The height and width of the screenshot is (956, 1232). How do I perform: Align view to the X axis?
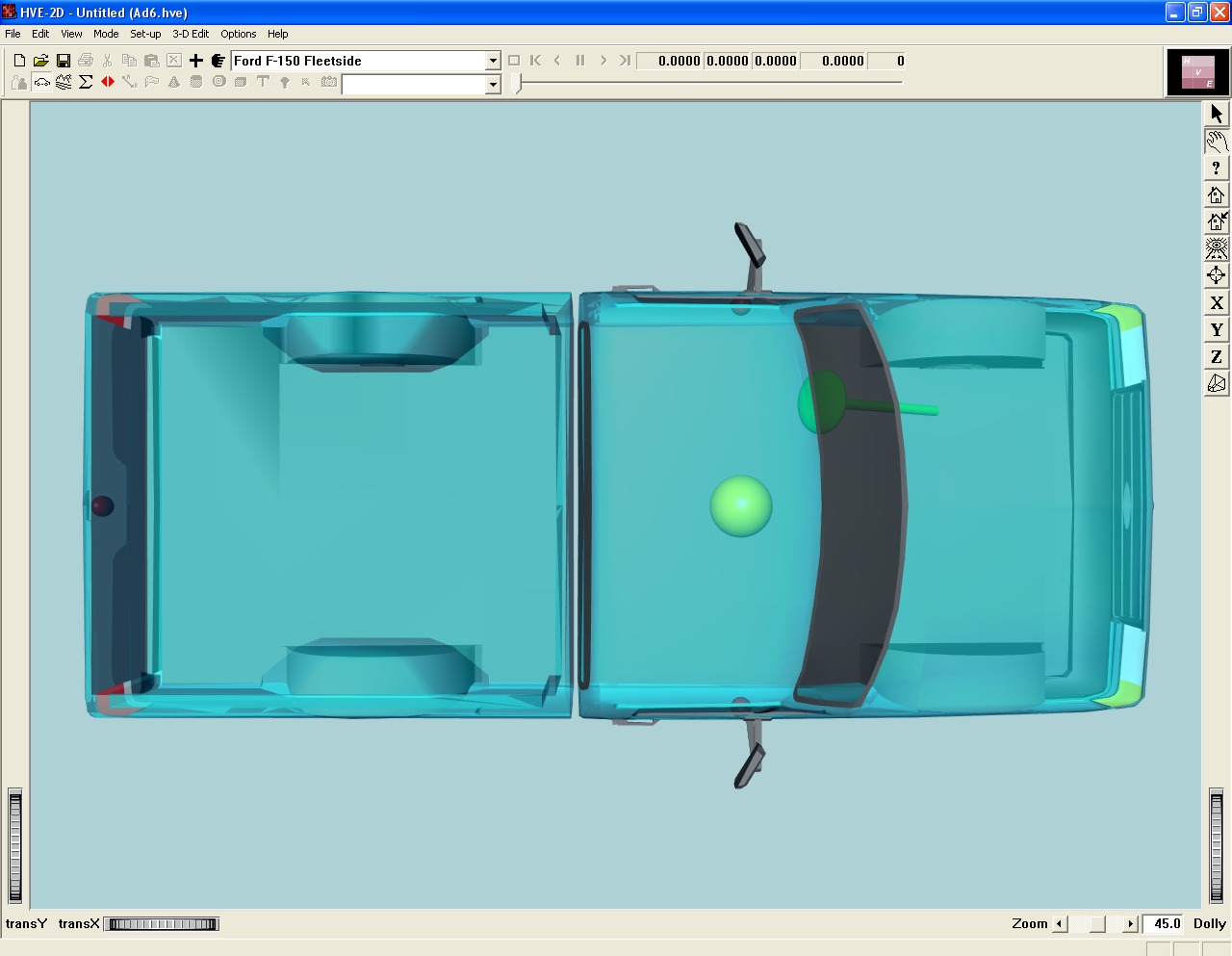coord(1217,303)
